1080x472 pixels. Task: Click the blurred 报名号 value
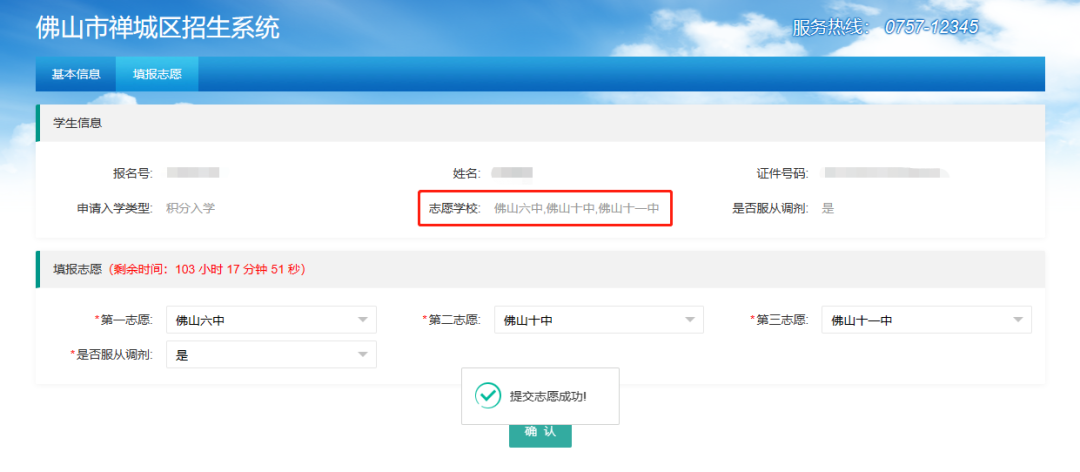192,174
